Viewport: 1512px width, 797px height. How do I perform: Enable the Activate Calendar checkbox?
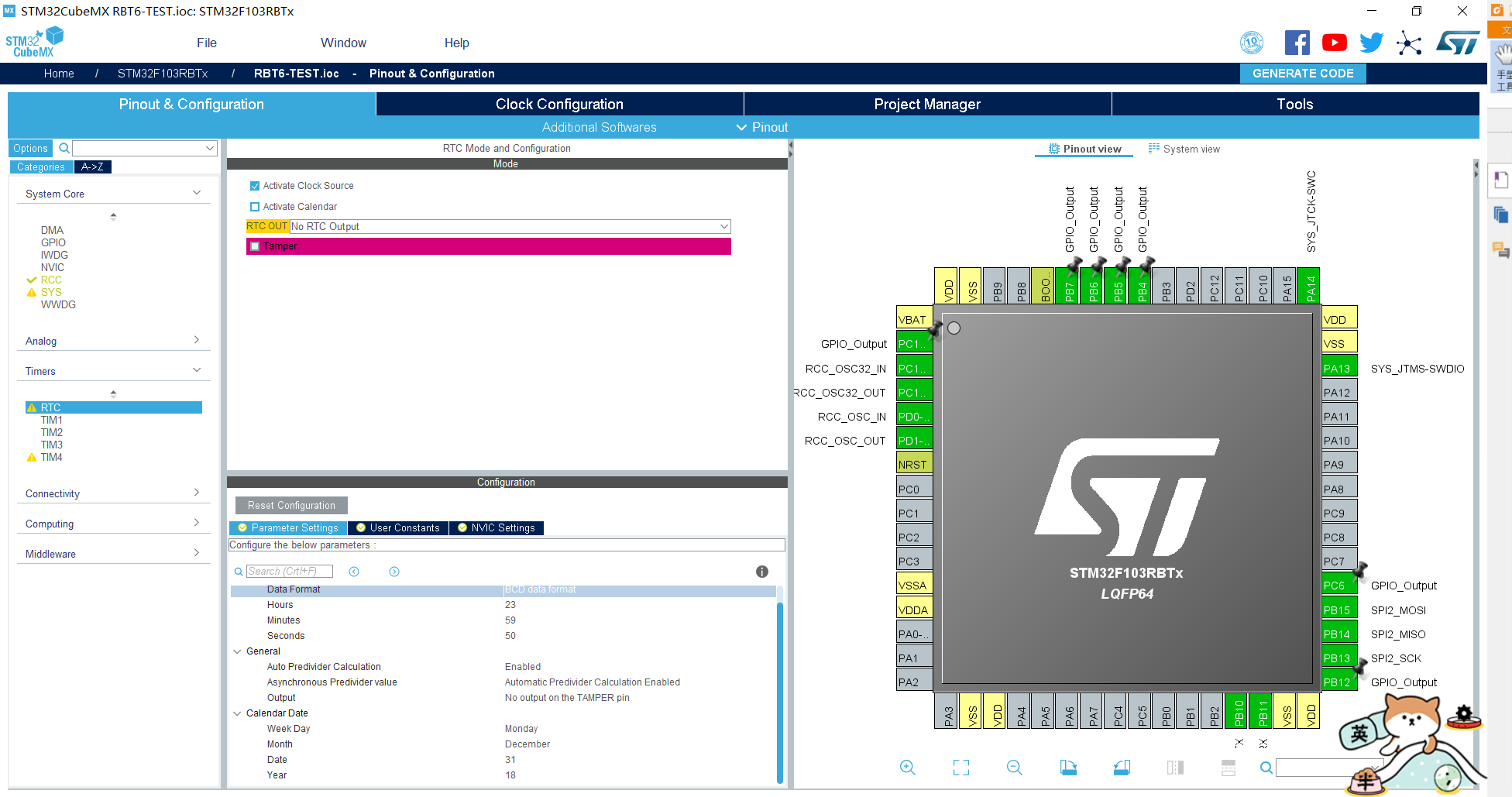coord(255,206)
